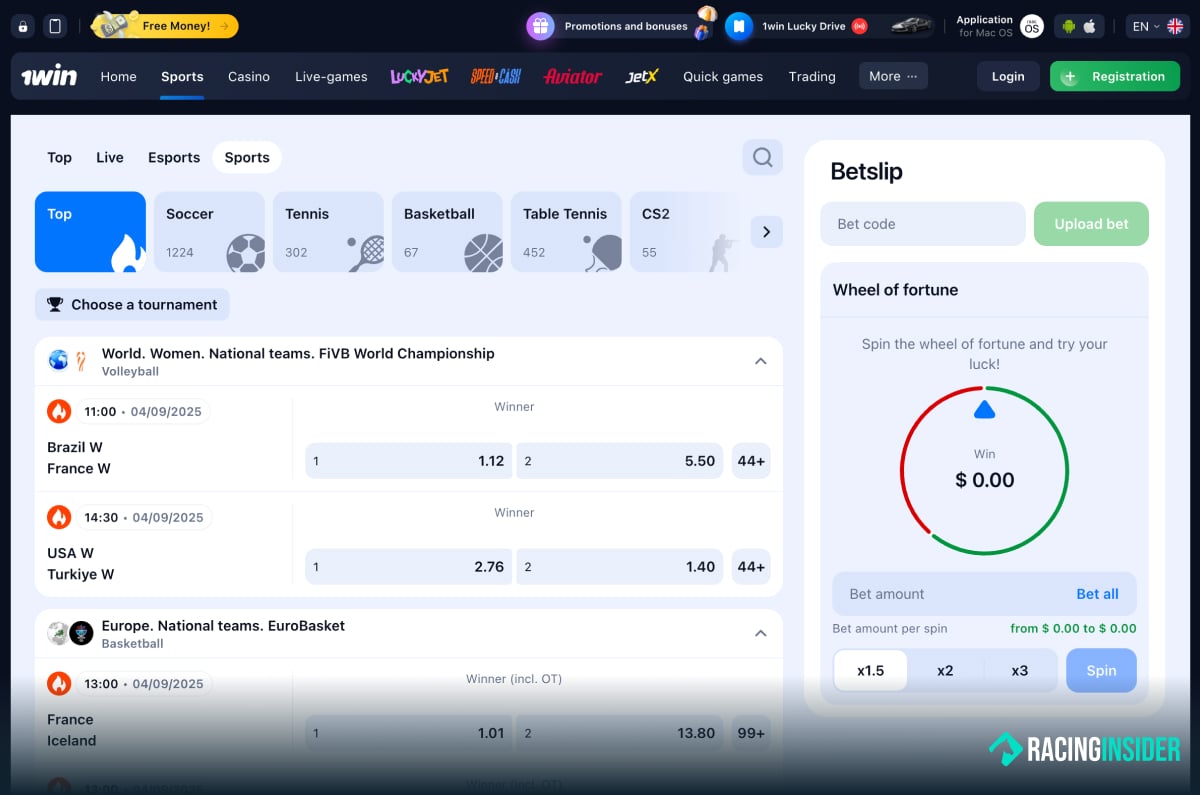Open Casino in main navigation

249,76
